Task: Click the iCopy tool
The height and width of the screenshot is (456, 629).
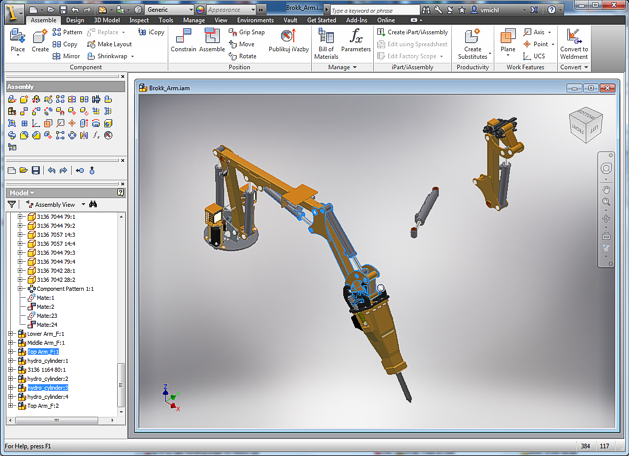Action: pyautogui.click(x=151, y=32)
